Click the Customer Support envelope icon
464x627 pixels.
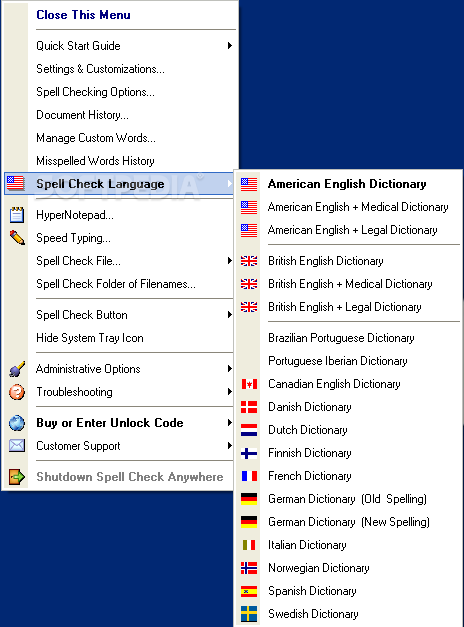click(x=17, y=445)
